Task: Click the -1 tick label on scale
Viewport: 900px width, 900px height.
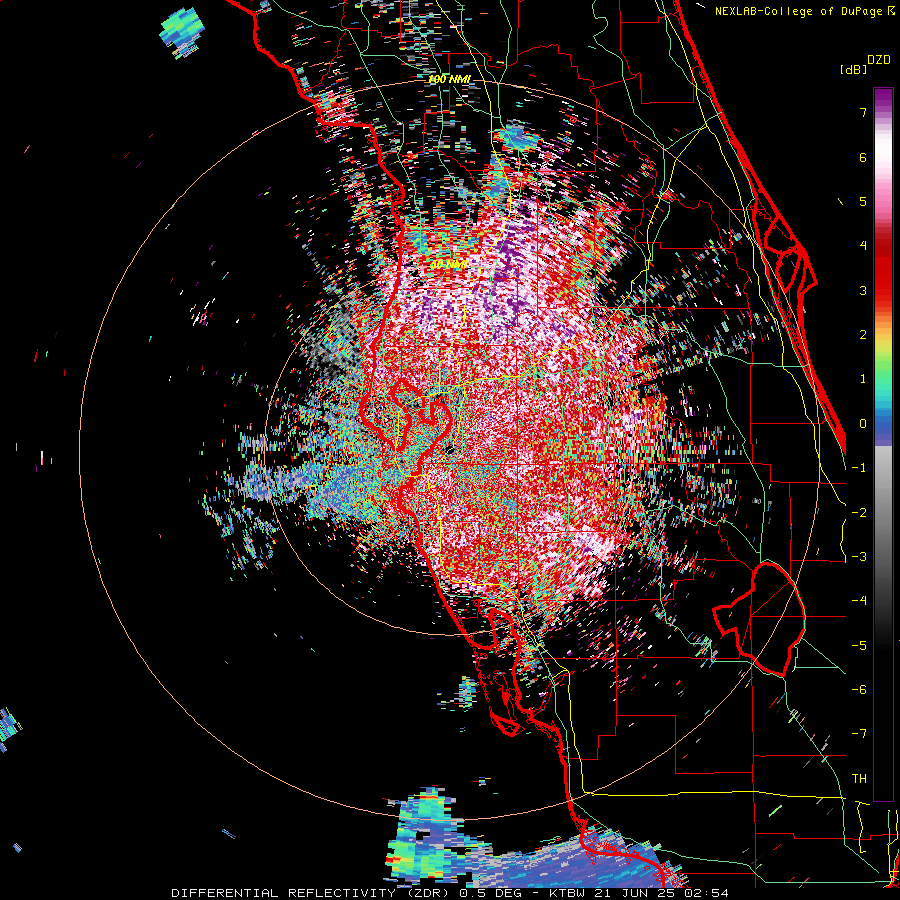Action: [859, 468]
